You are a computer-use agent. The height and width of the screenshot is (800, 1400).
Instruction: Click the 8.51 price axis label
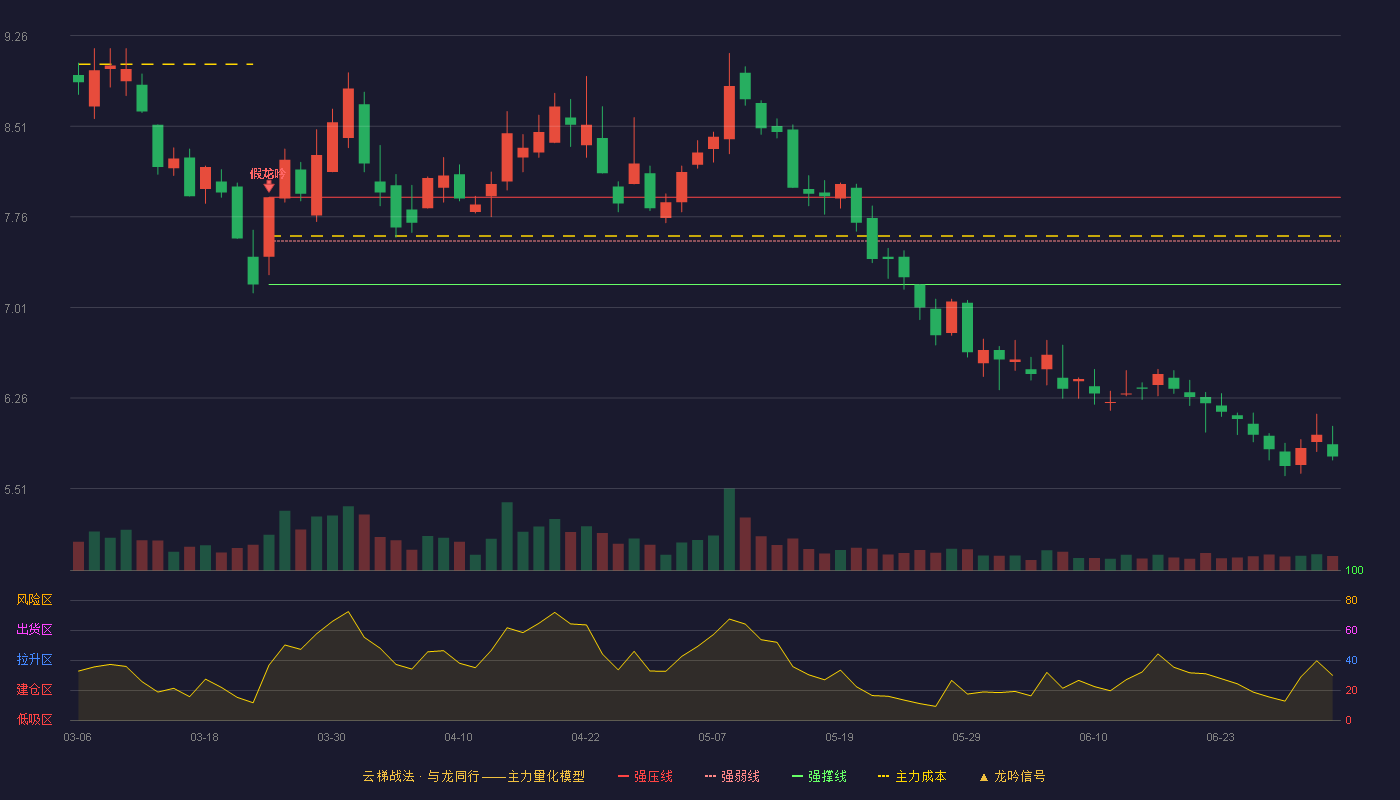[16, 128]
